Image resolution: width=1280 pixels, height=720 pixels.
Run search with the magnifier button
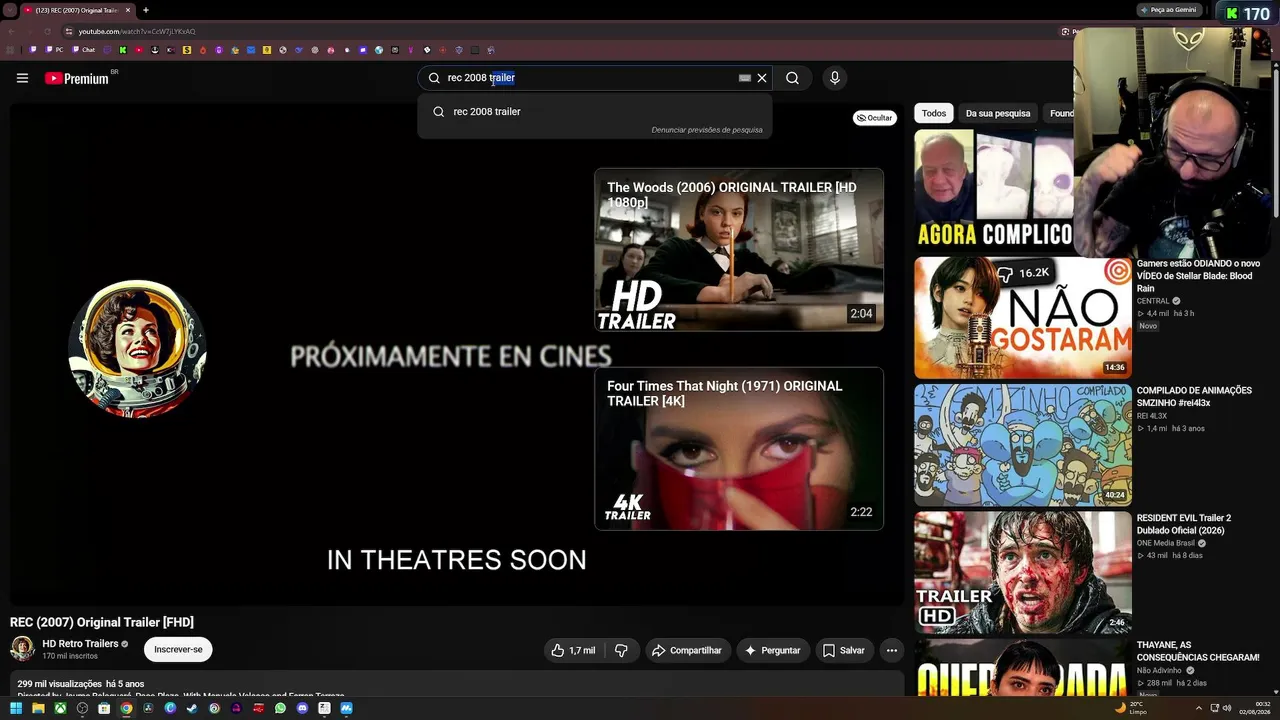coord(792,78)
